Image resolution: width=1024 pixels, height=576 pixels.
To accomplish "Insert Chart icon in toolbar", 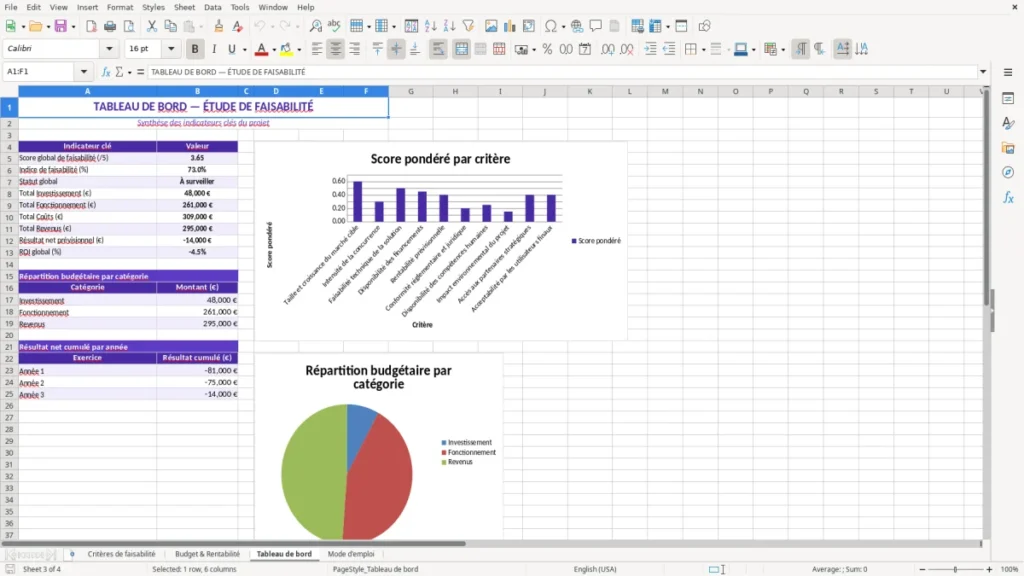I will tap(509, 26).
